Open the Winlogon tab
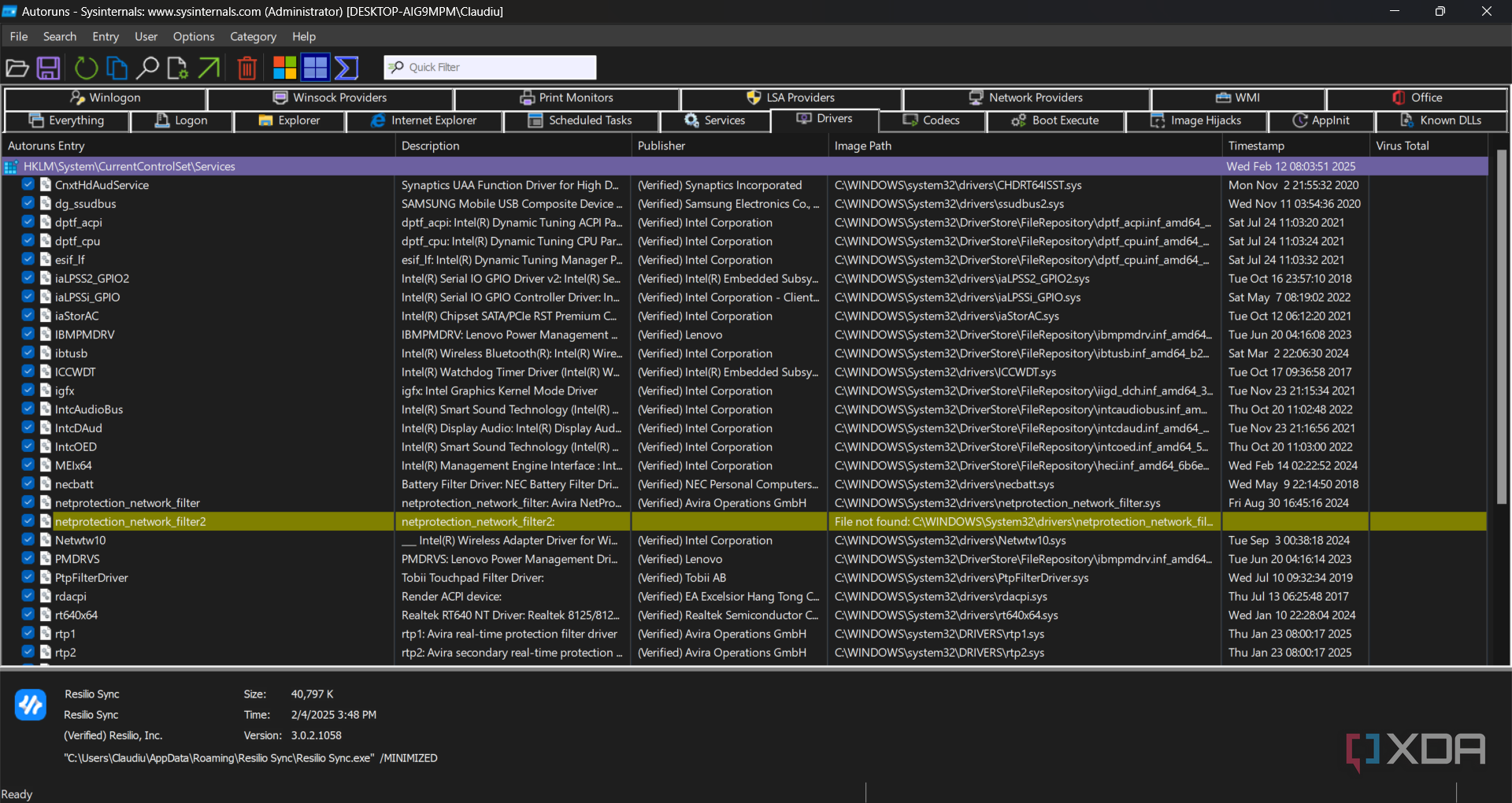This screenshot has height=803, width=1512. [105, 98]
